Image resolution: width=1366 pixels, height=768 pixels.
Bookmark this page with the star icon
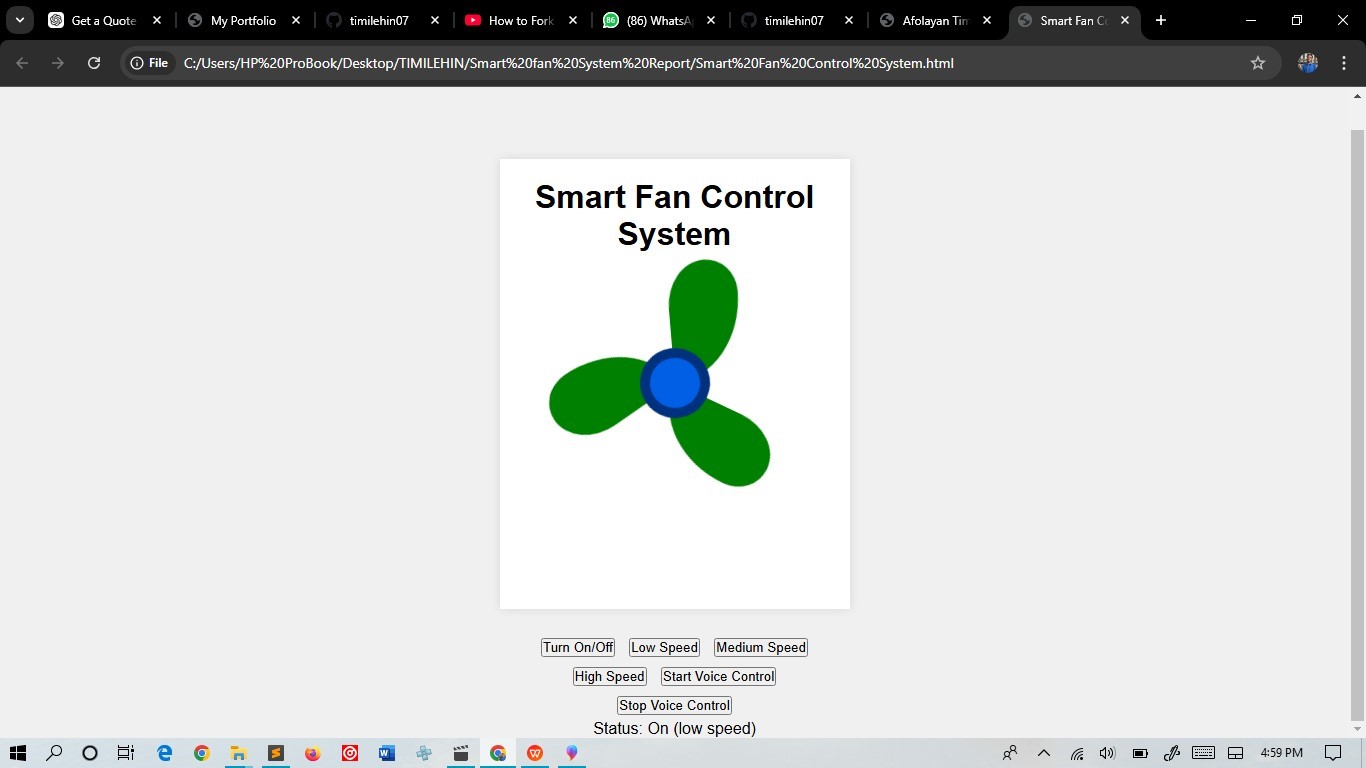click(1258, 63)
